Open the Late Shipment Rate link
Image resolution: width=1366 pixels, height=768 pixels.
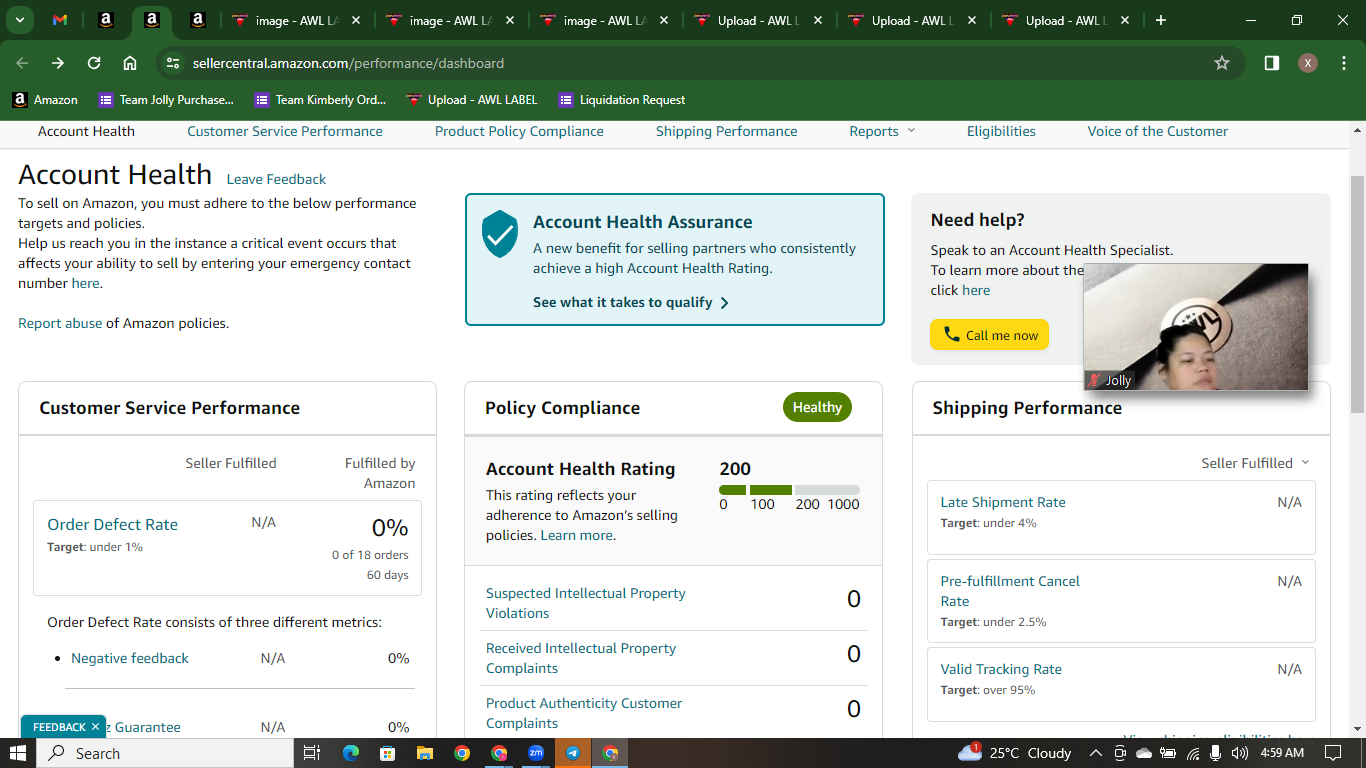point(1003,502)
